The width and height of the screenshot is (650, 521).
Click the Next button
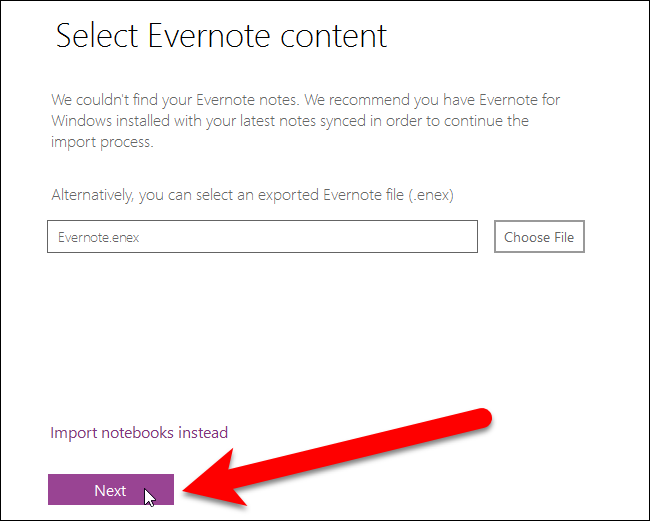[x=110, y=490]
